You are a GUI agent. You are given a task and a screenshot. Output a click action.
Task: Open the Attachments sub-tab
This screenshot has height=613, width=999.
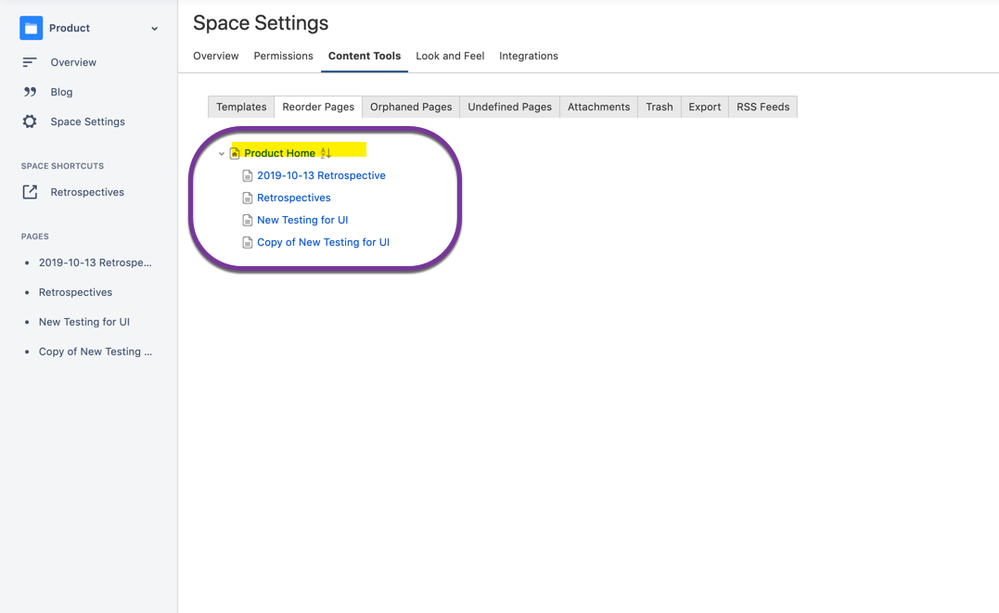(598, 107)
